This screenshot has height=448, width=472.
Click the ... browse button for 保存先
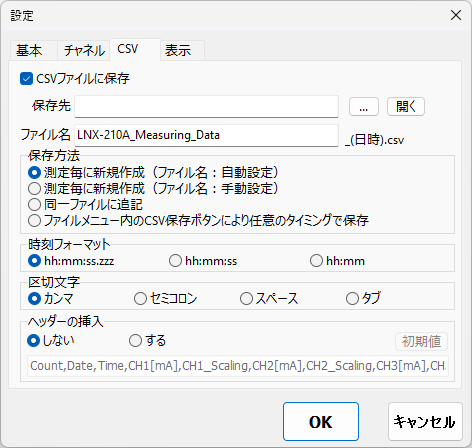[x=364, y=107]
